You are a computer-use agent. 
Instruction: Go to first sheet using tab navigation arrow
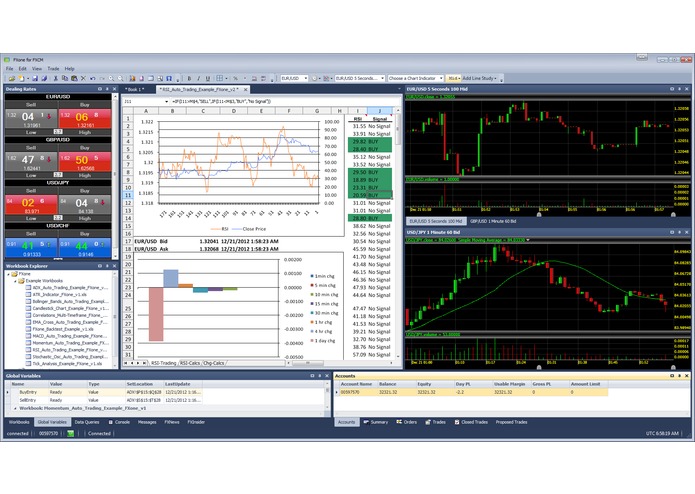(x=126, y=363)
